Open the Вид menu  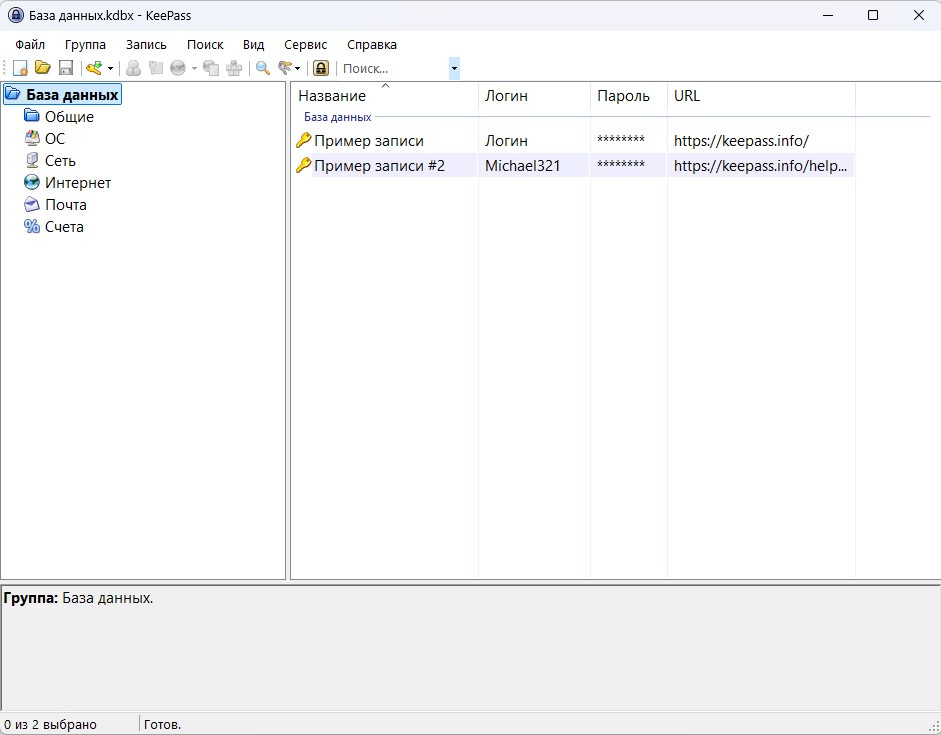[x=253, y=44]
